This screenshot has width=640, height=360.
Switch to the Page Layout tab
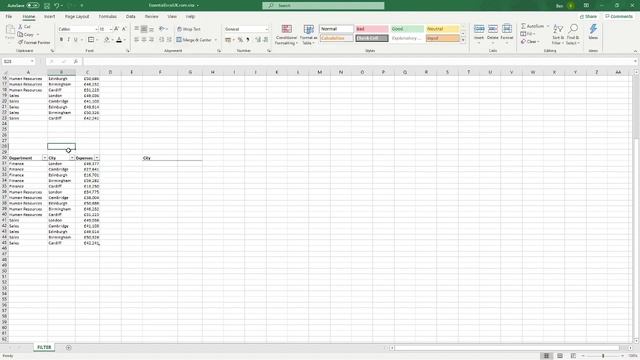77,17
